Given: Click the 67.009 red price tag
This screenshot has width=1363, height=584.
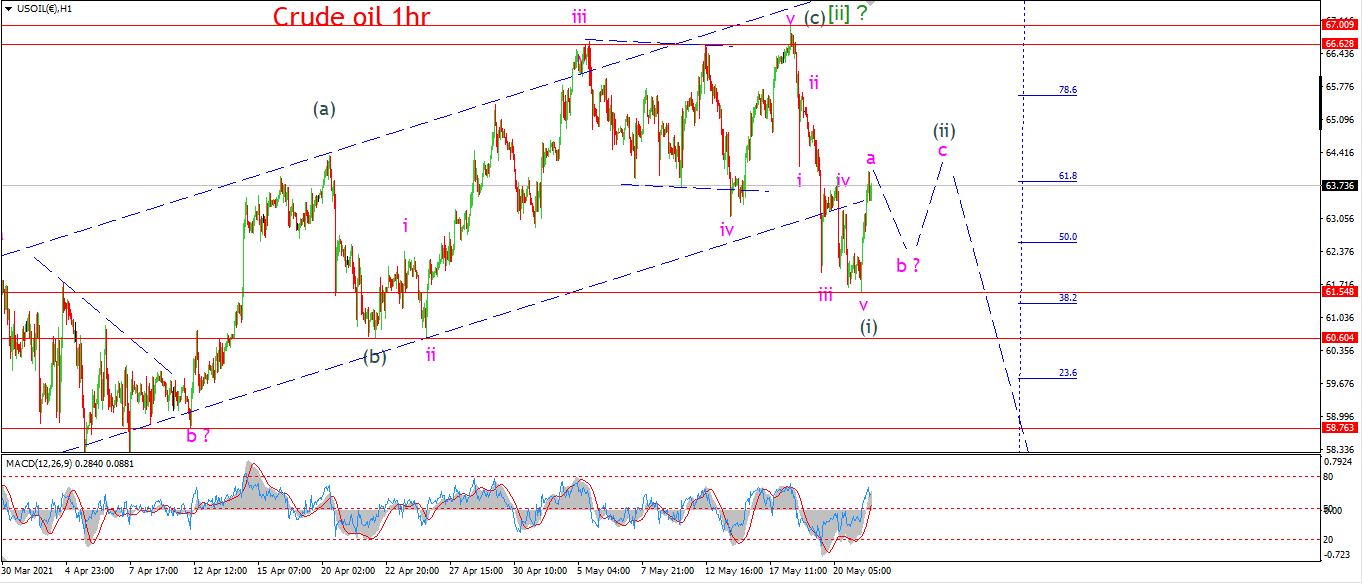Looking at the screenshot, I should pos(1339,24).
